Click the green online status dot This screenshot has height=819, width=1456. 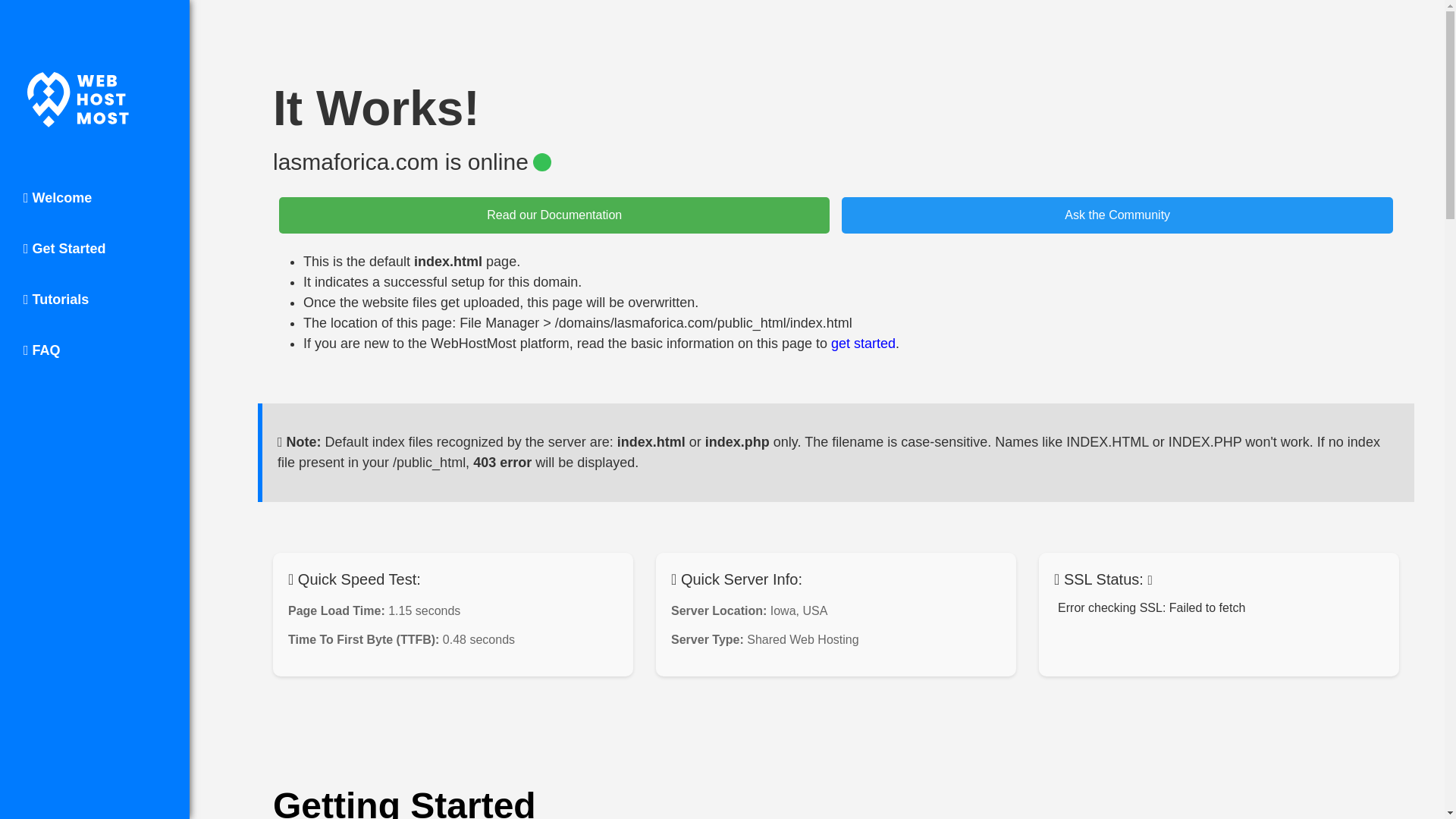(x=541, y=162)
